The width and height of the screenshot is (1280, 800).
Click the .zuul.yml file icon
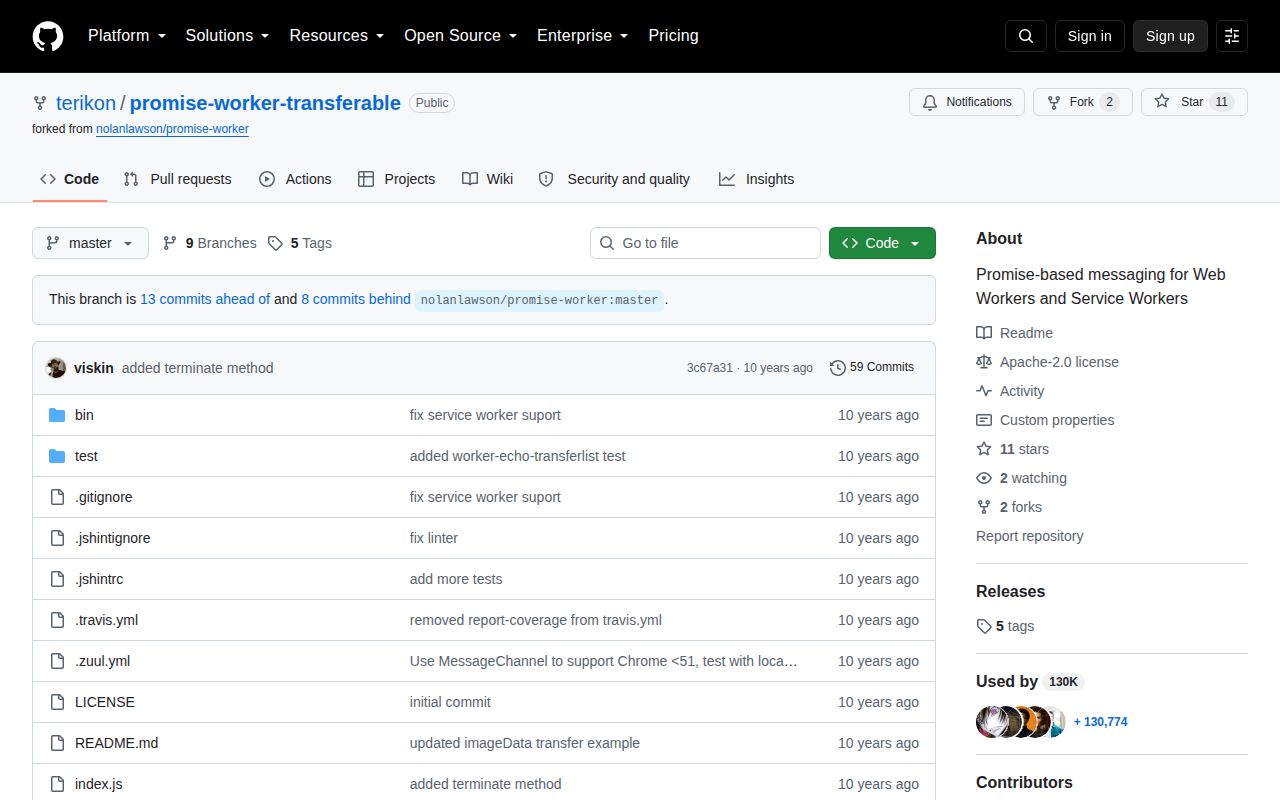(x=57, y=661)
